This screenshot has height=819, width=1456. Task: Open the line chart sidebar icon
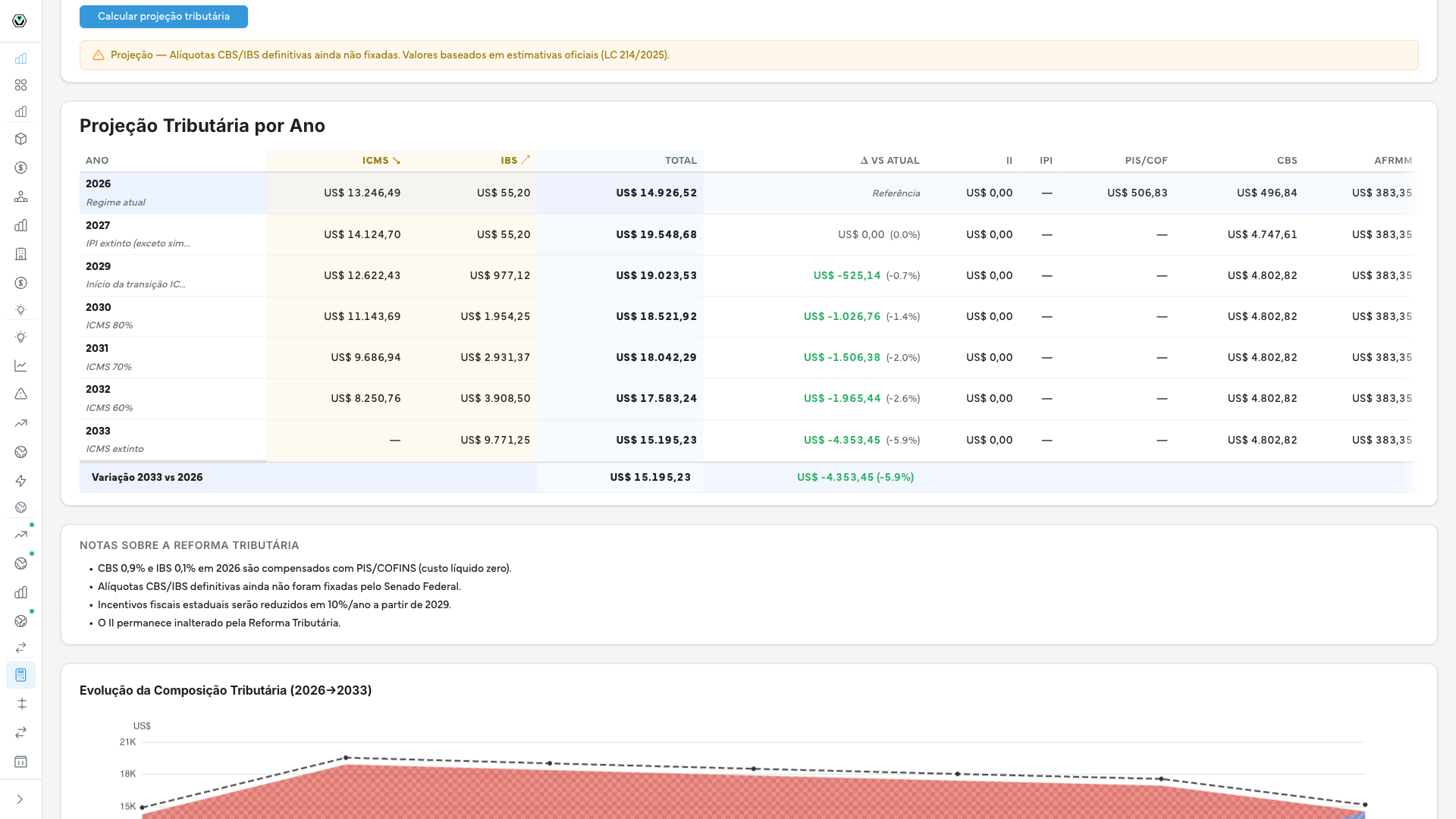point(20,366)
